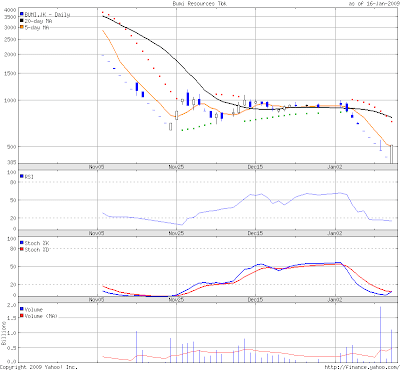Select the "BUMI.JK - Daily" legend label
The width and height of the screenshot is (400, 370).
[47, 15]
